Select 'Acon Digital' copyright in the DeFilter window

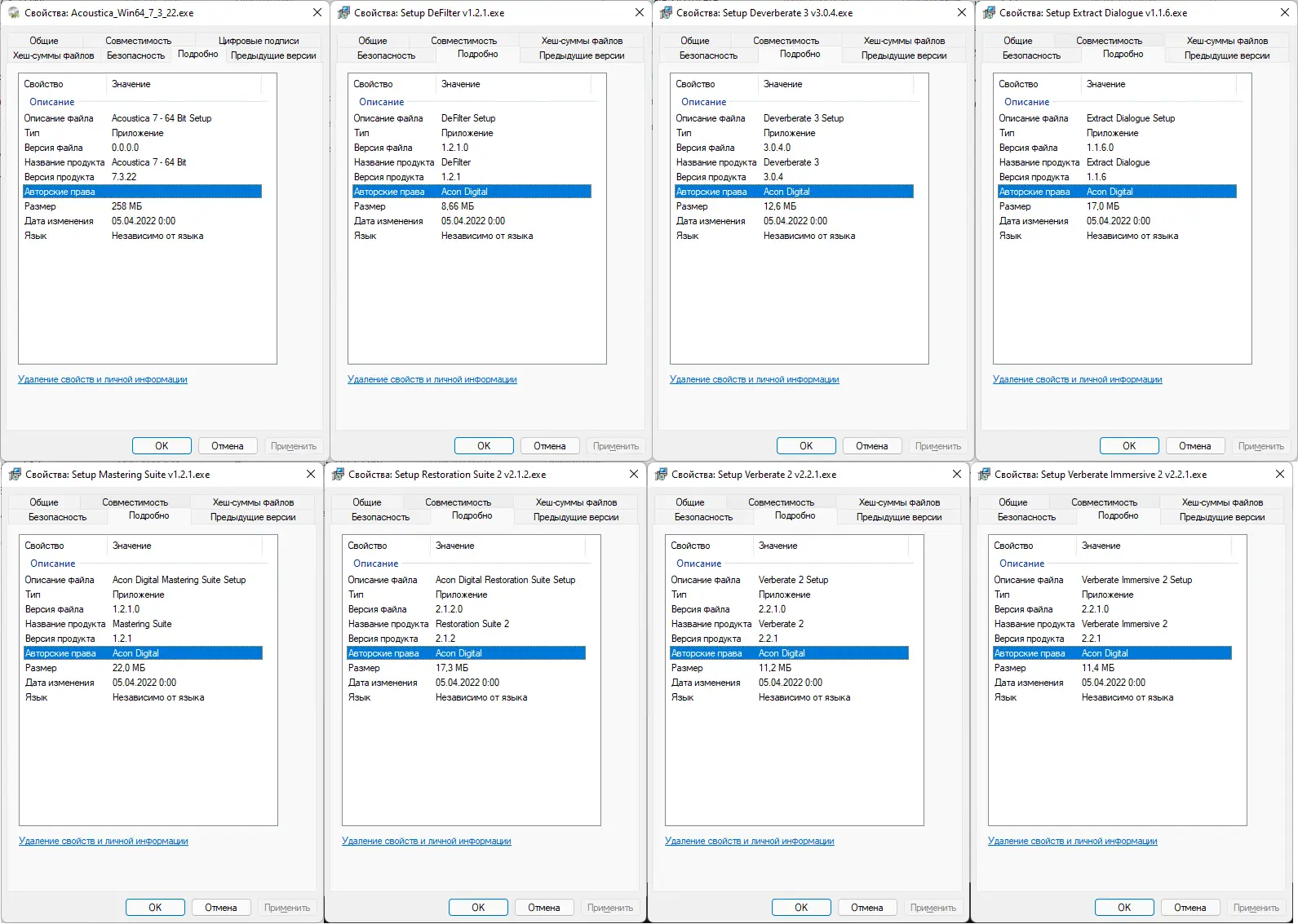(464, 192)
